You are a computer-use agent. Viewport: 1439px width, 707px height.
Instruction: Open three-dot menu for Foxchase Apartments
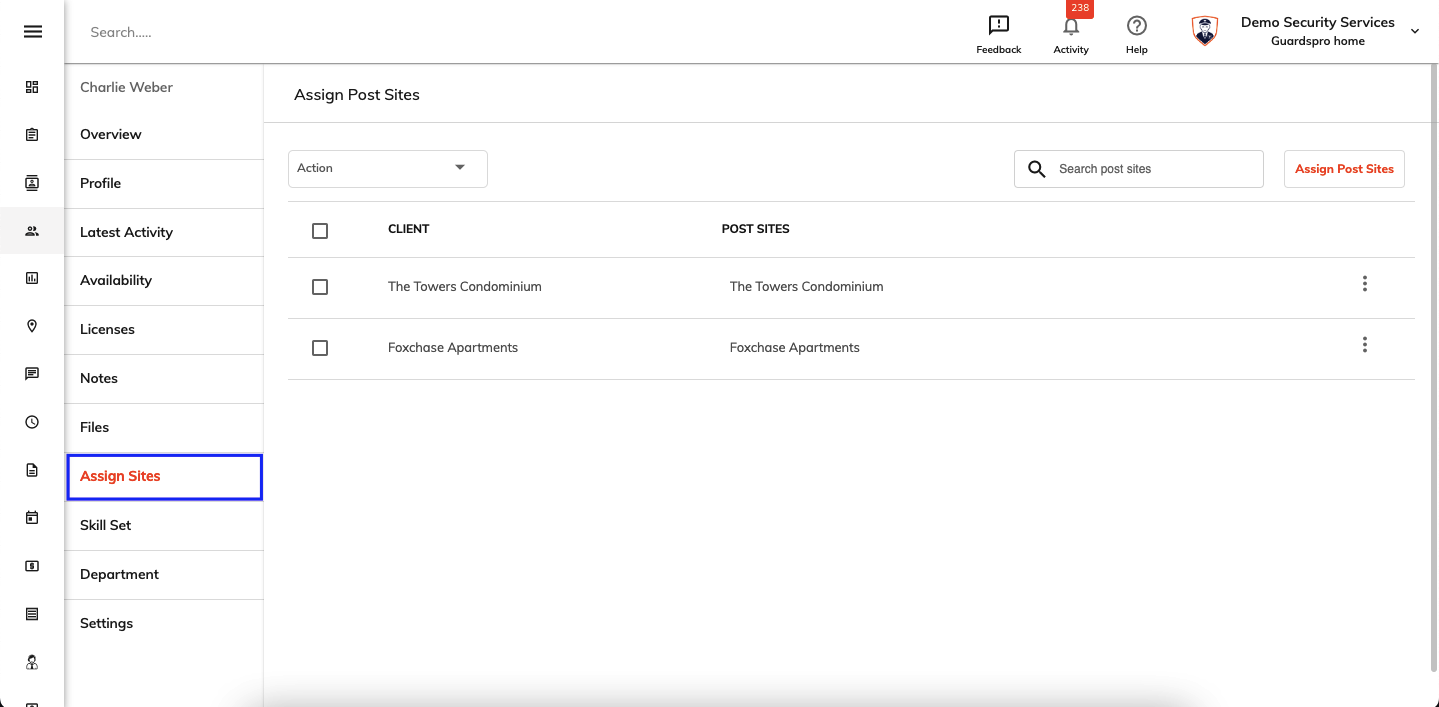(1365, 345)
